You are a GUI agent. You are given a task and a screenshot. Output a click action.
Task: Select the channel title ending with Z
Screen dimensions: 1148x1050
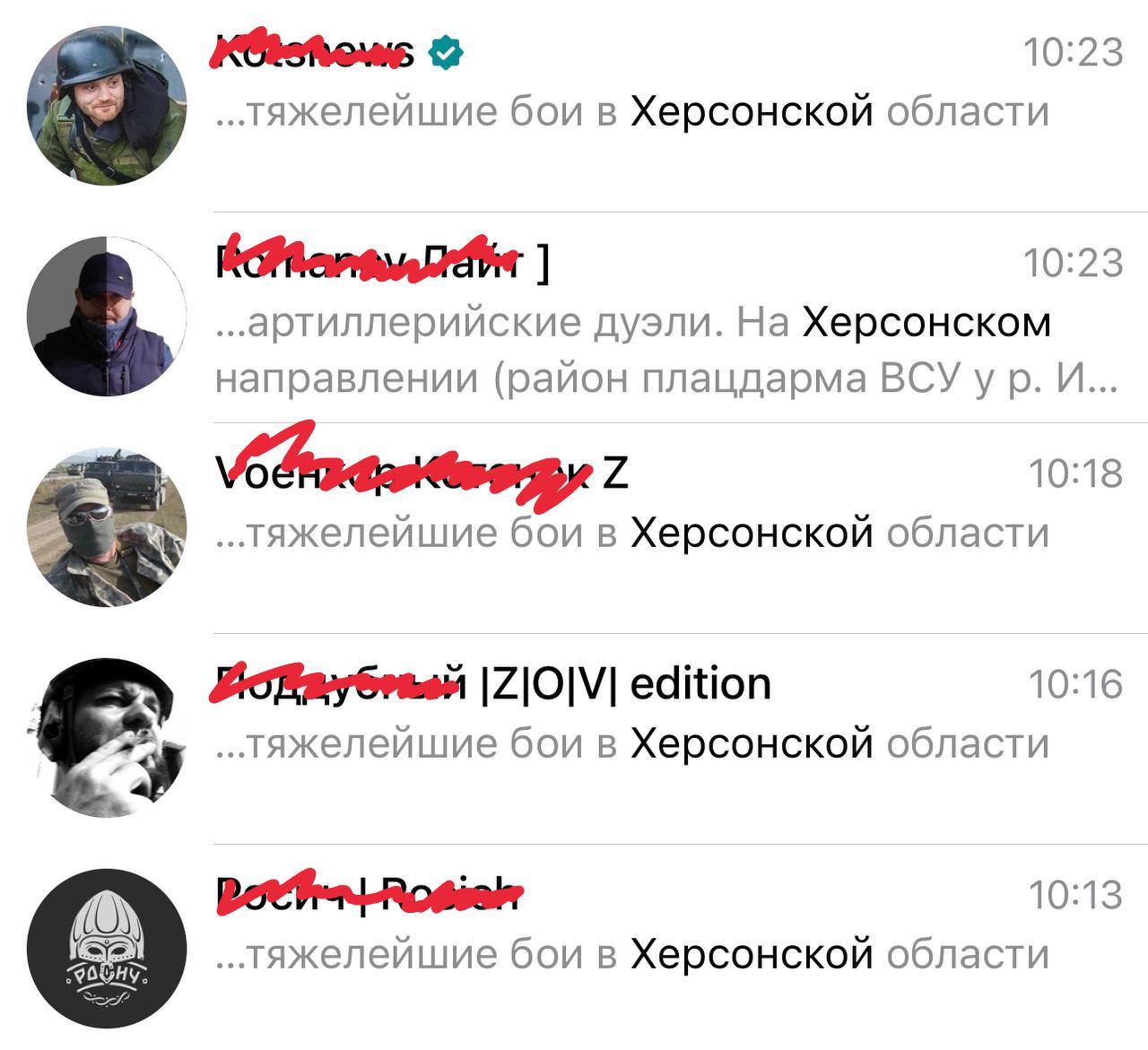422,473
